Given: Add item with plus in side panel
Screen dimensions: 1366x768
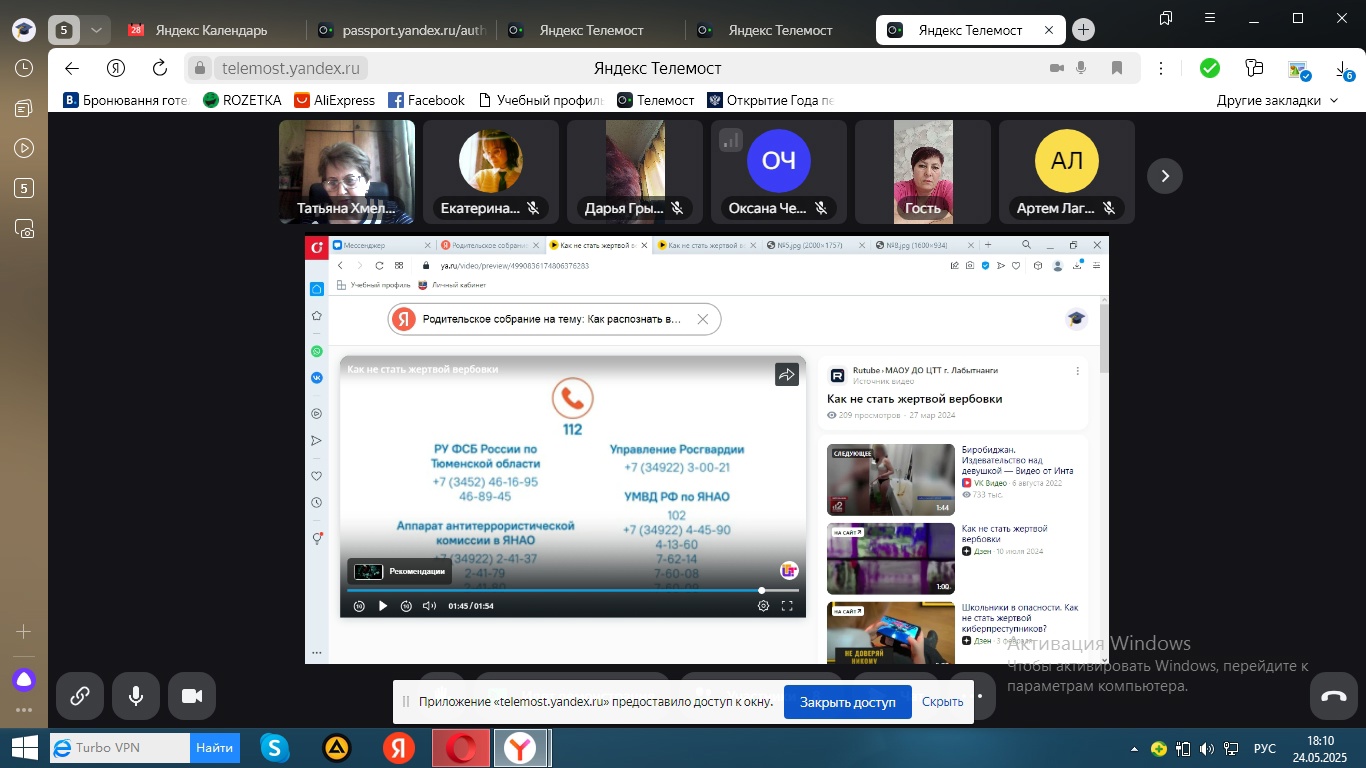Looking at the screenshot, I should (x=24, y=632).
